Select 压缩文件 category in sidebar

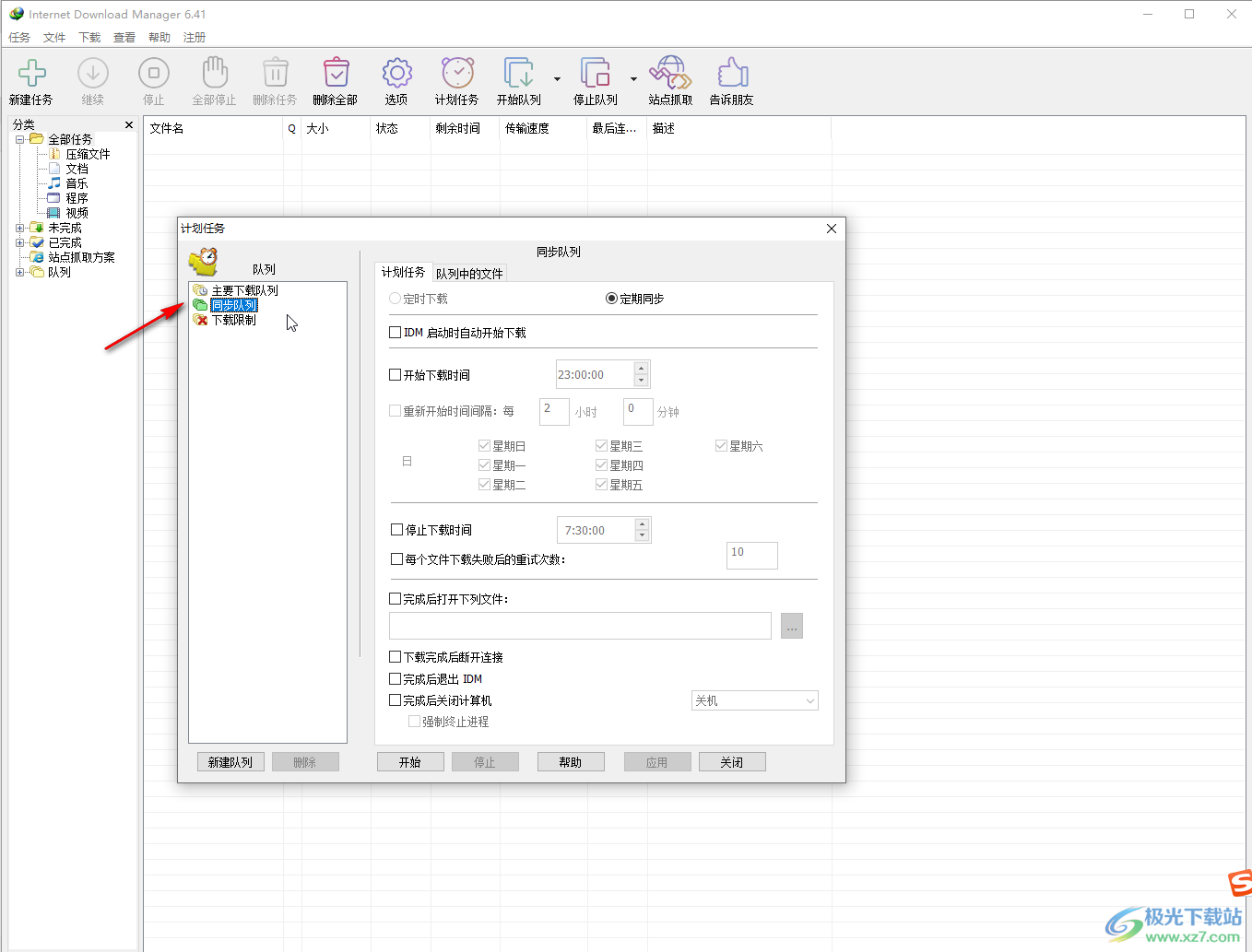coord(88,154)
